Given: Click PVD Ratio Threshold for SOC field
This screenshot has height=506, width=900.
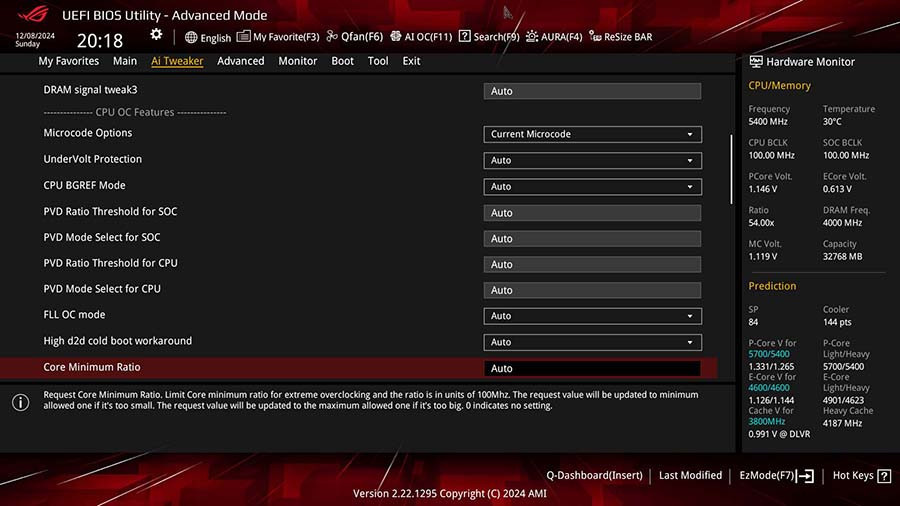Looking at the screenshot, I should tap(592, 213).
